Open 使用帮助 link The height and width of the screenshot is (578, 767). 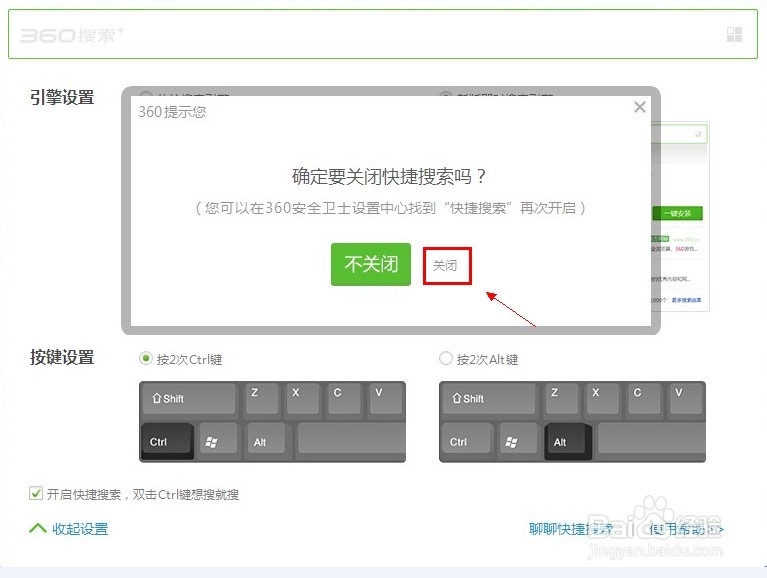(x=686, y=529)
